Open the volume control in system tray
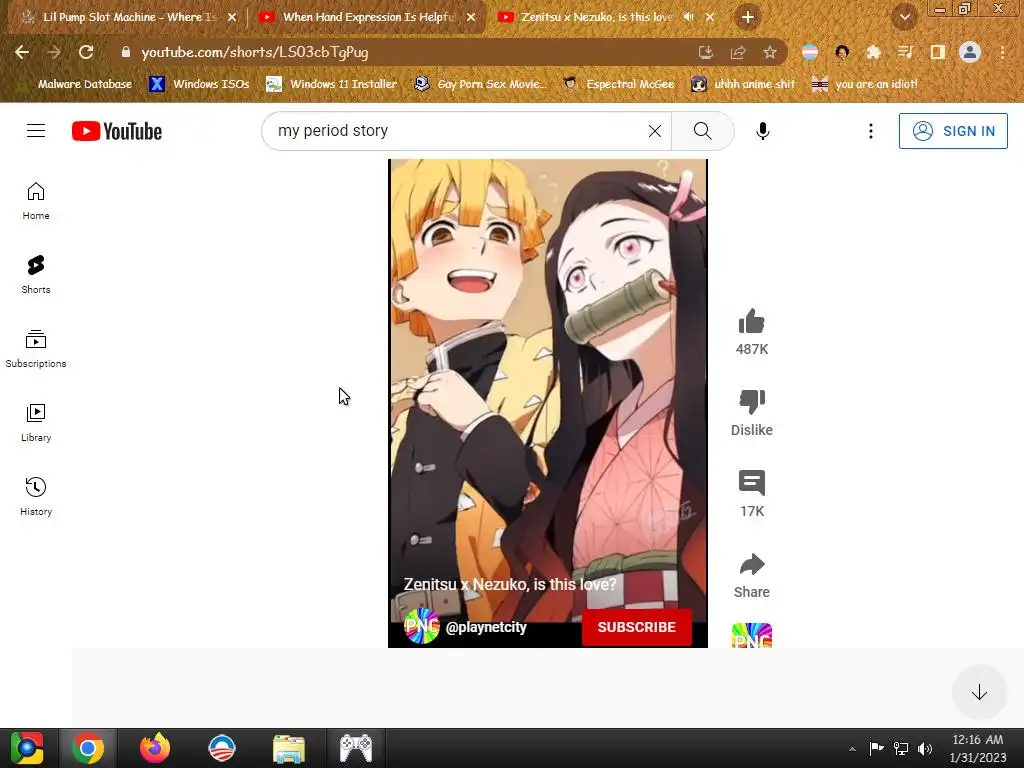 (925, 749)
